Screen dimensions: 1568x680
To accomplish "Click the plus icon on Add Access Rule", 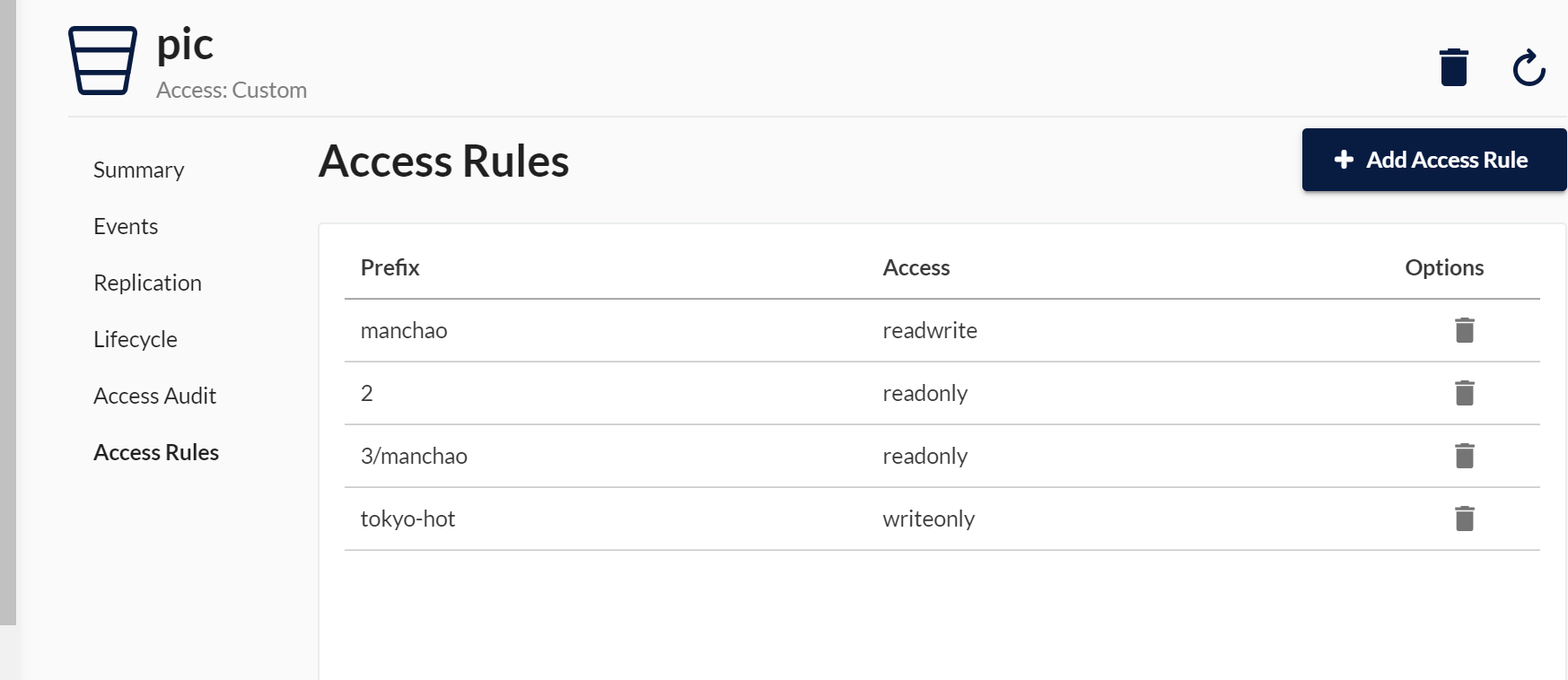I will click(x=1343, y=159).
